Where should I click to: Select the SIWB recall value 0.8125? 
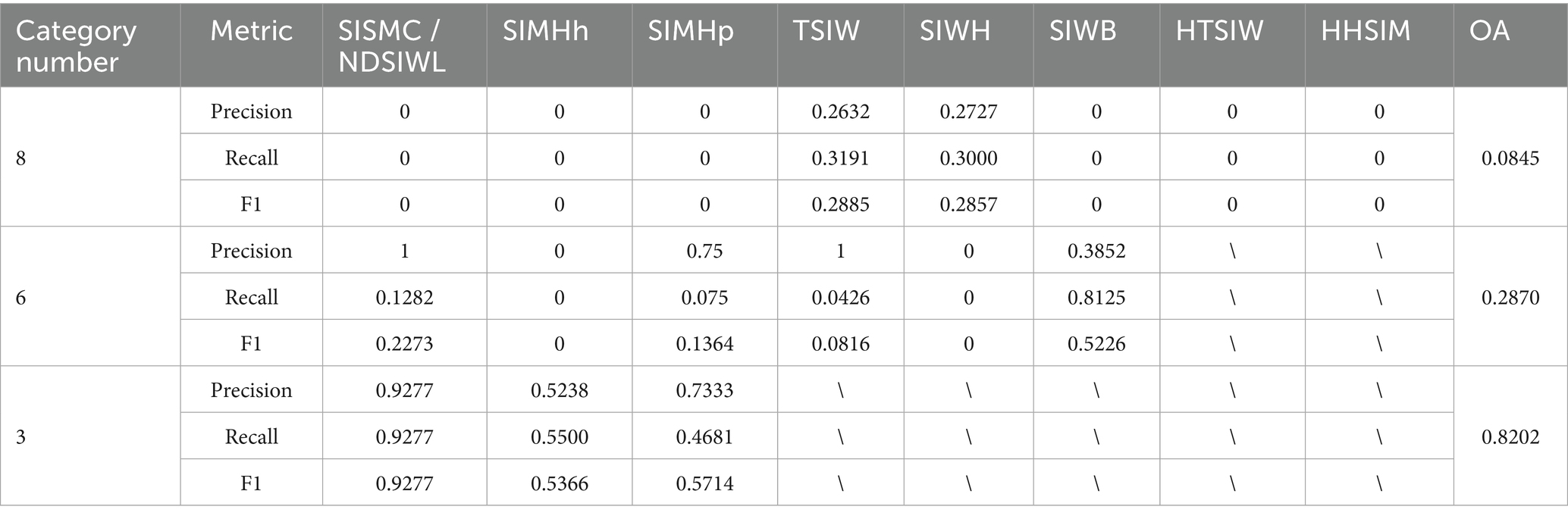click(x=1096, y=297)
